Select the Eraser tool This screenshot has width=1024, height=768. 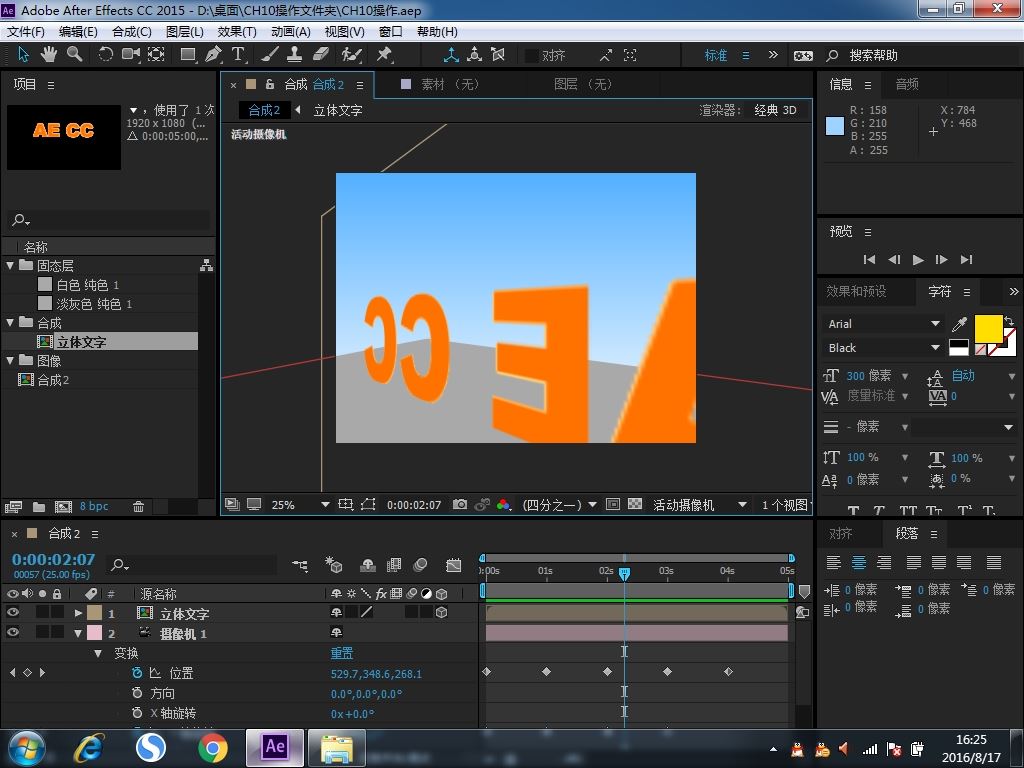click(321, 54)
